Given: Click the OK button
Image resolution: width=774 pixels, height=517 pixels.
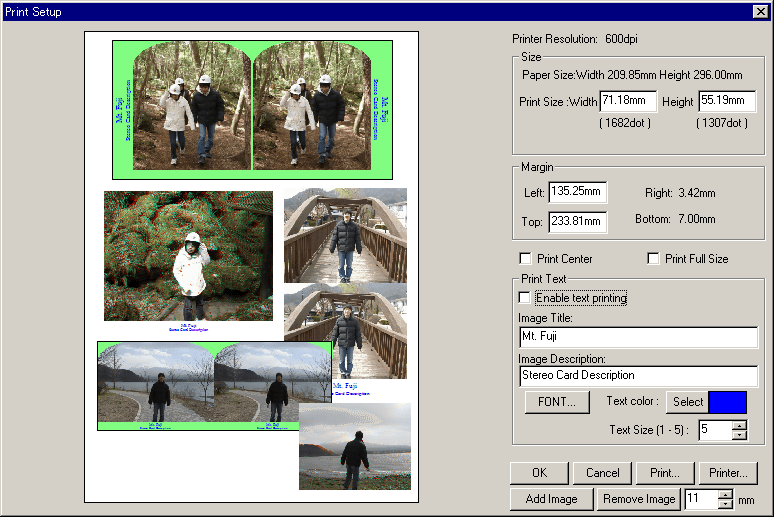Looking at the screenshot, I should pos(538,473).
